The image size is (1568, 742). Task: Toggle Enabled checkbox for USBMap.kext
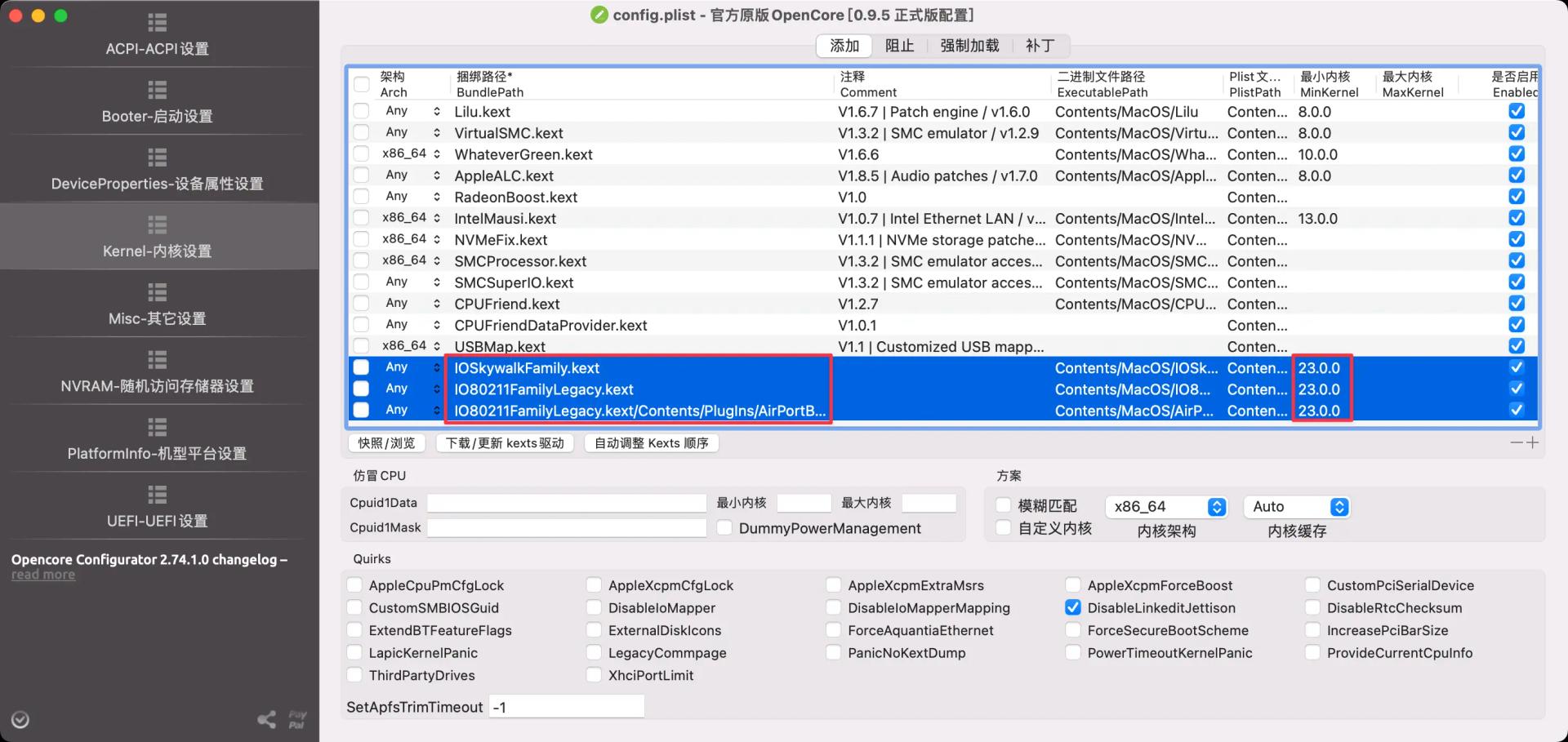[1517, 346]
